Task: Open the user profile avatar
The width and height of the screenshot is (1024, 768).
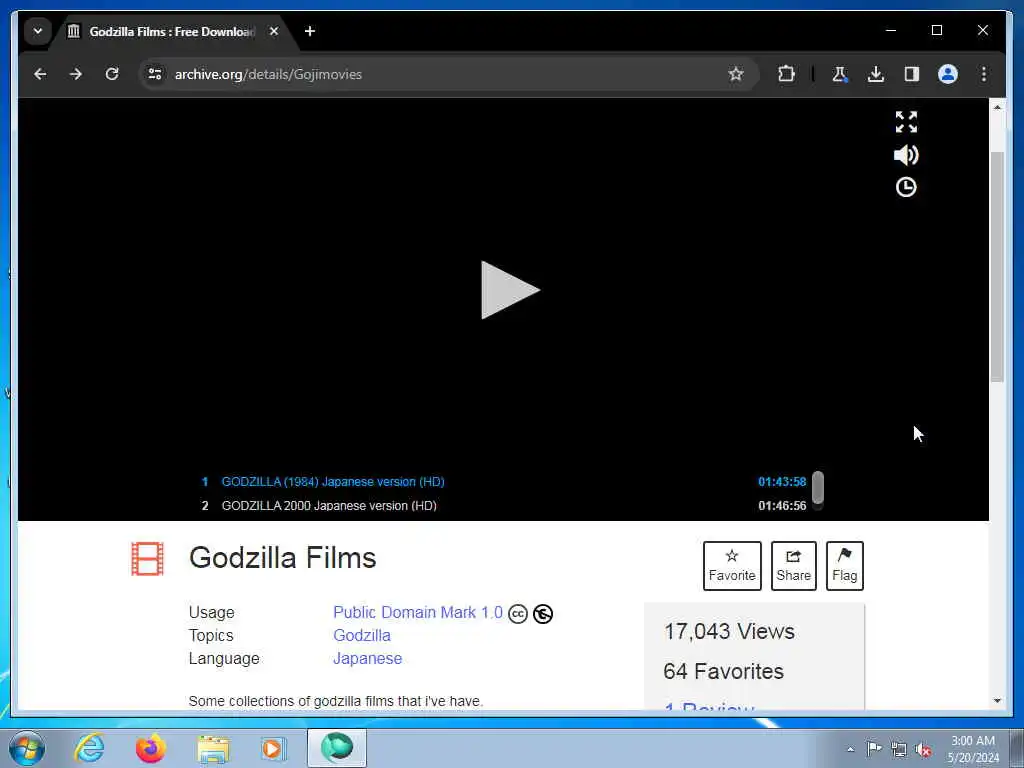Action: click(948, 74)
